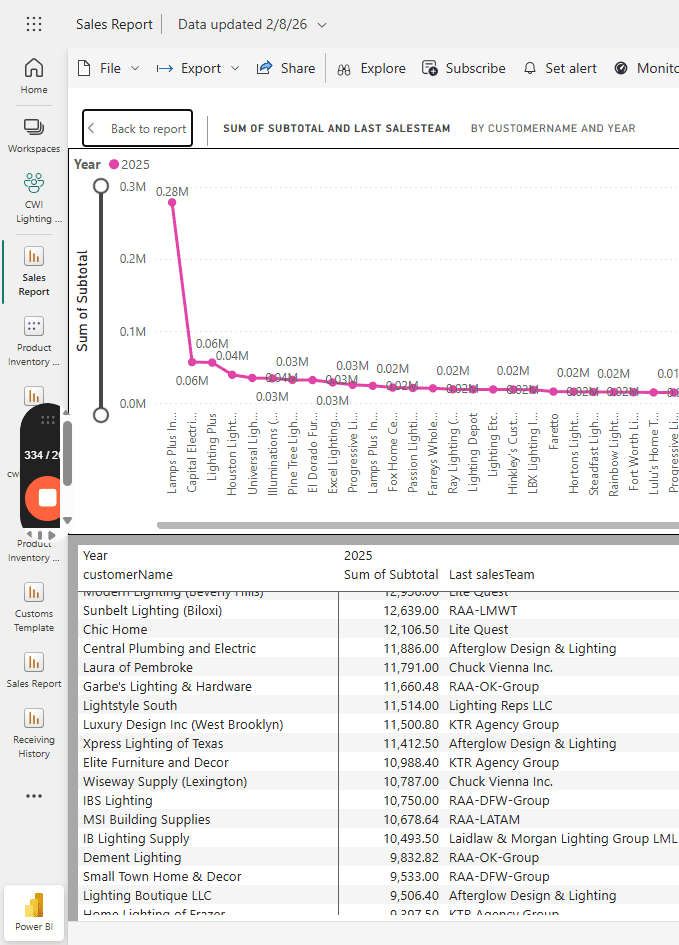Open the first Product Inventory sidebar item
679x945 pixels.
tap(34, 342)
